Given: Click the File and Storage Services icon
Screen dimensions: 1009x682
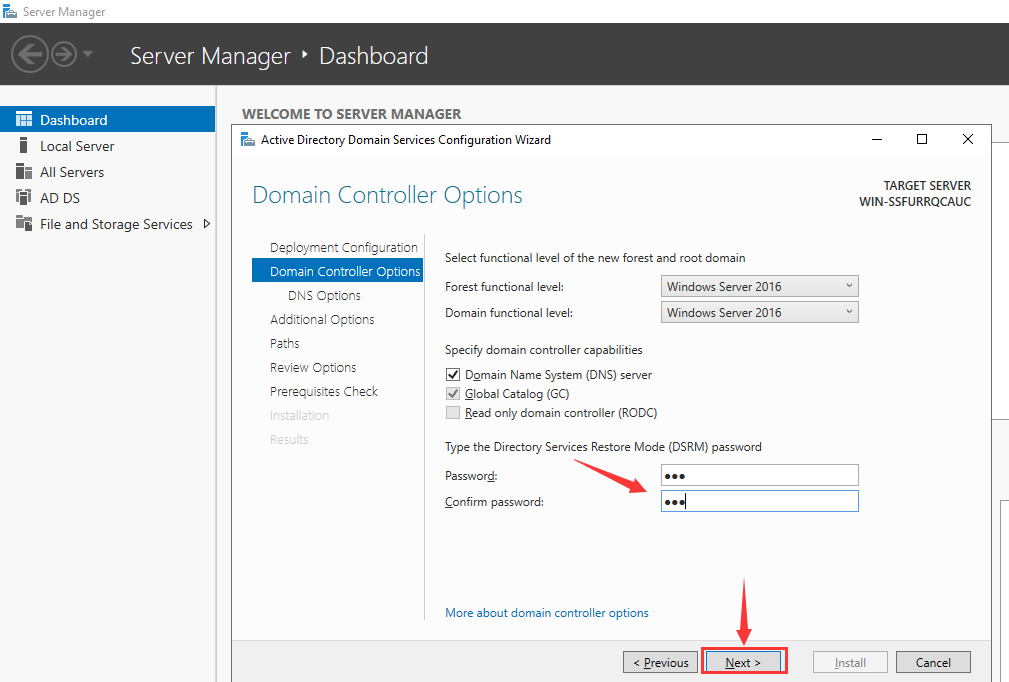Looking at the screenshot, I should tap(24, 223).
